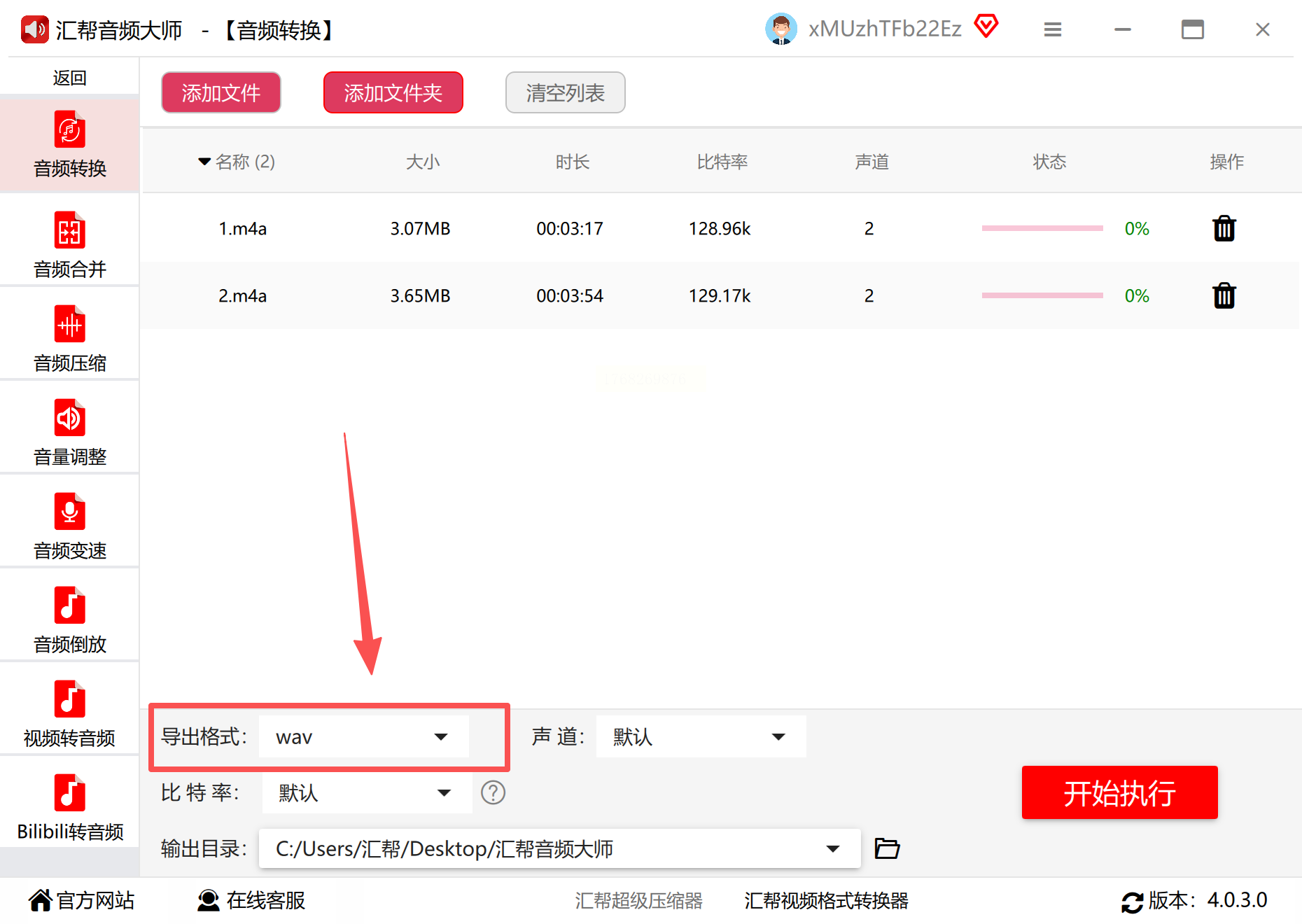Click the app logo speaker icon

[34, 29]
